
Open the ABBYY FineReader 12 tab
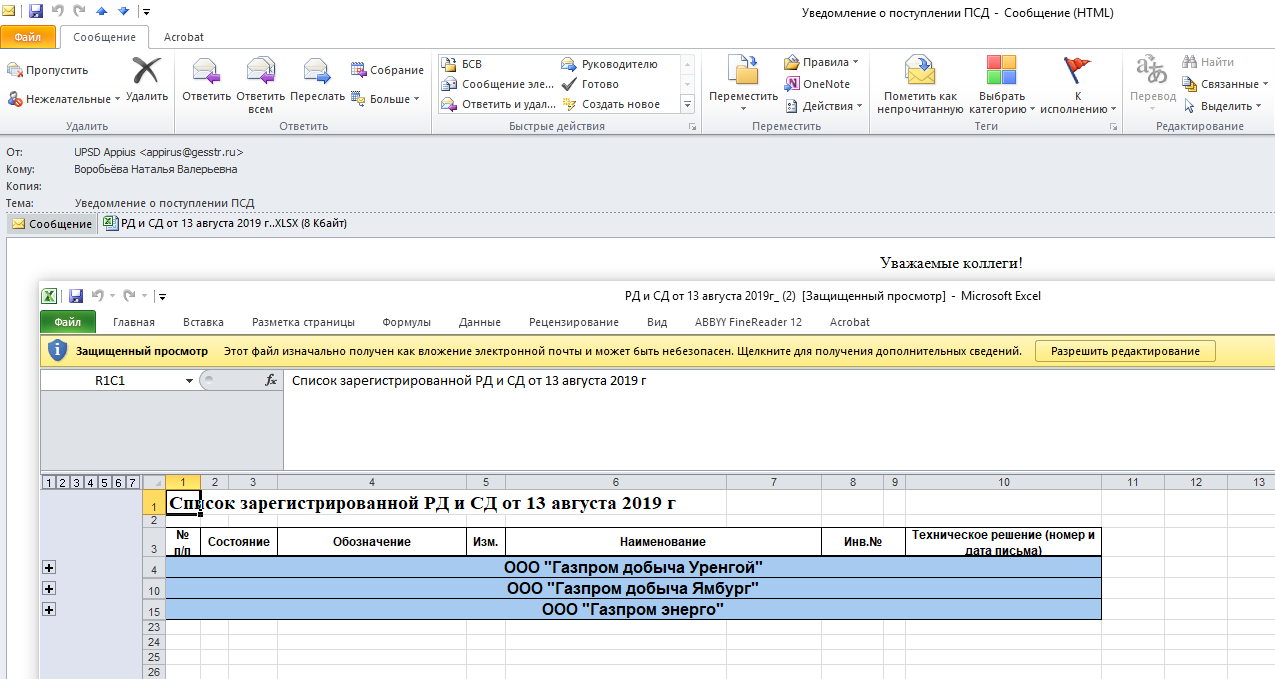[x=749, y=322]
